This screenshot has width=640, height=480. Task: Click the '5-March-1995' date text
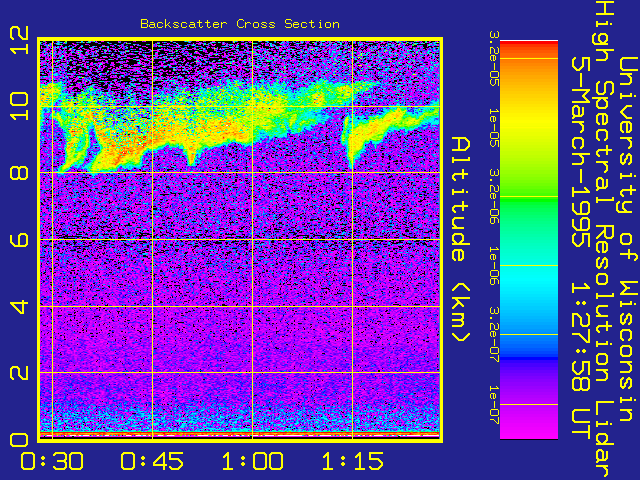[x=580, y=151]
